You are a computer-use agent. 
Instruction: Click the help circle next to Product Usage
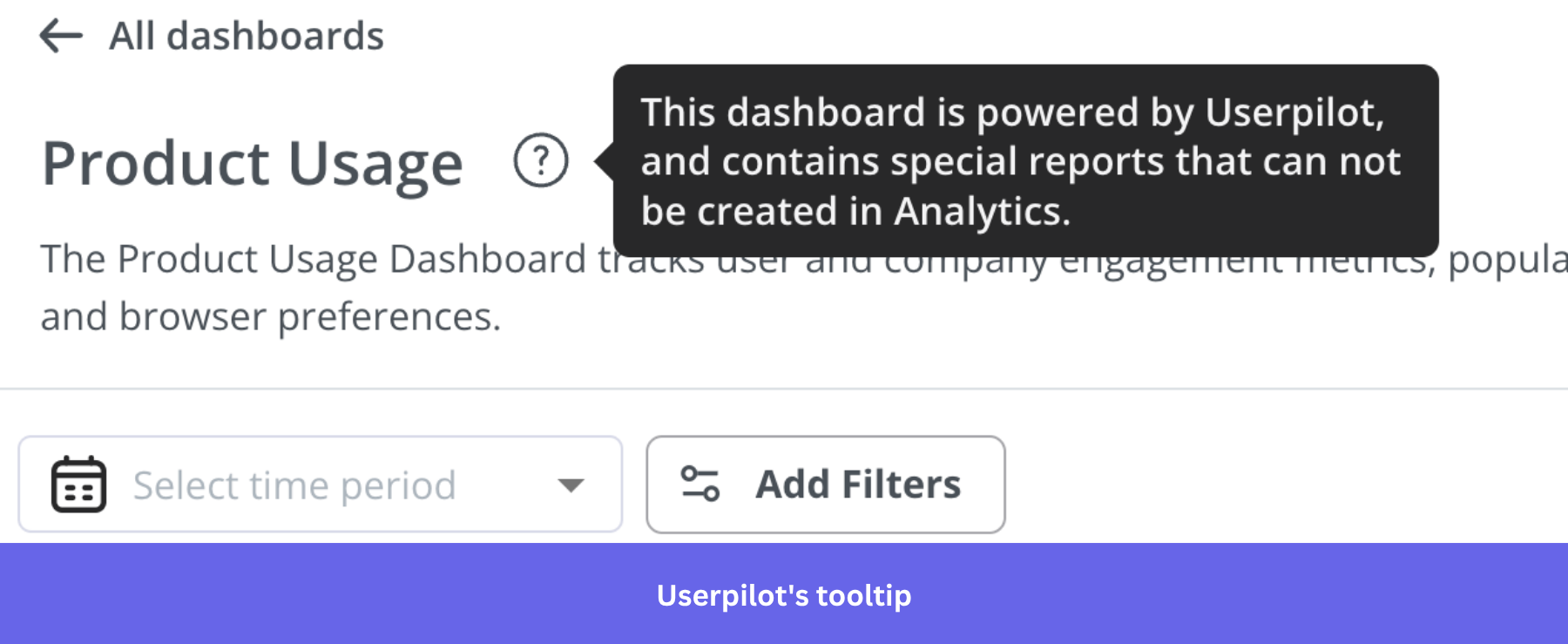540,160
